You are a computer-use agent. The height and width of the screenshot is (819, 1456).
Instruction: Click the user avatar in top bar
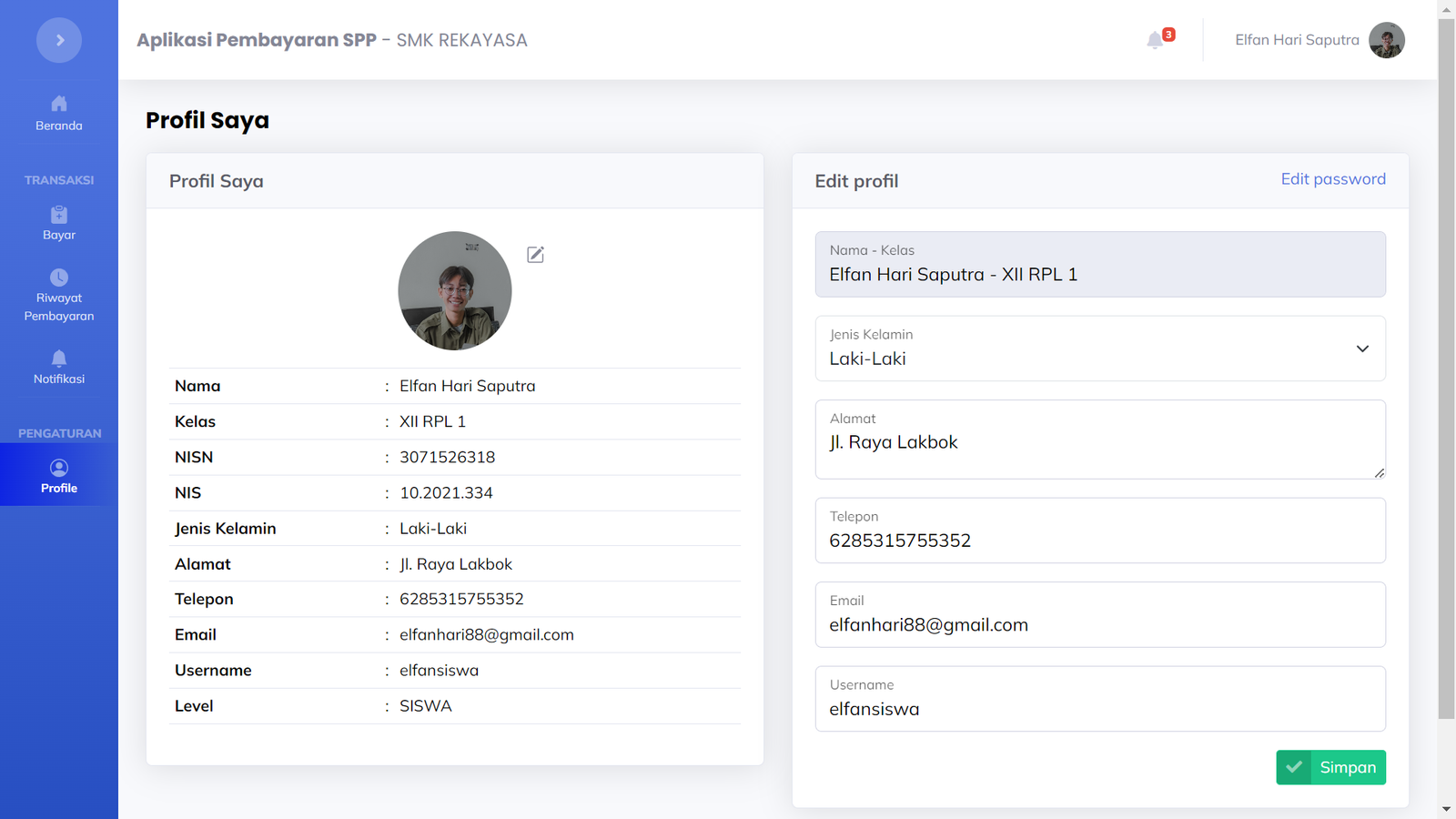tap(1386, 40)
